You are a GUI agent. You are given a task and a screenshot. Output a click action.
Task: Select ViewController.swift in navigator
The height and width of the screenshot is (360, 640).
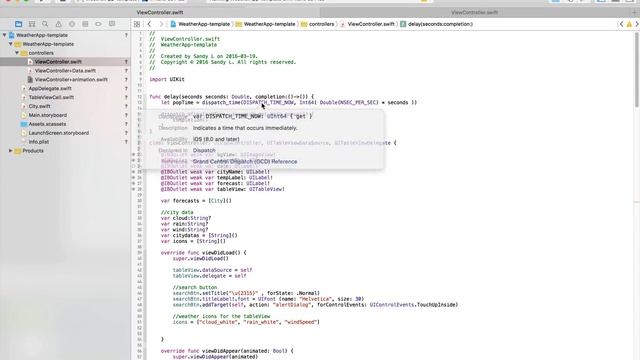(58, 62)
